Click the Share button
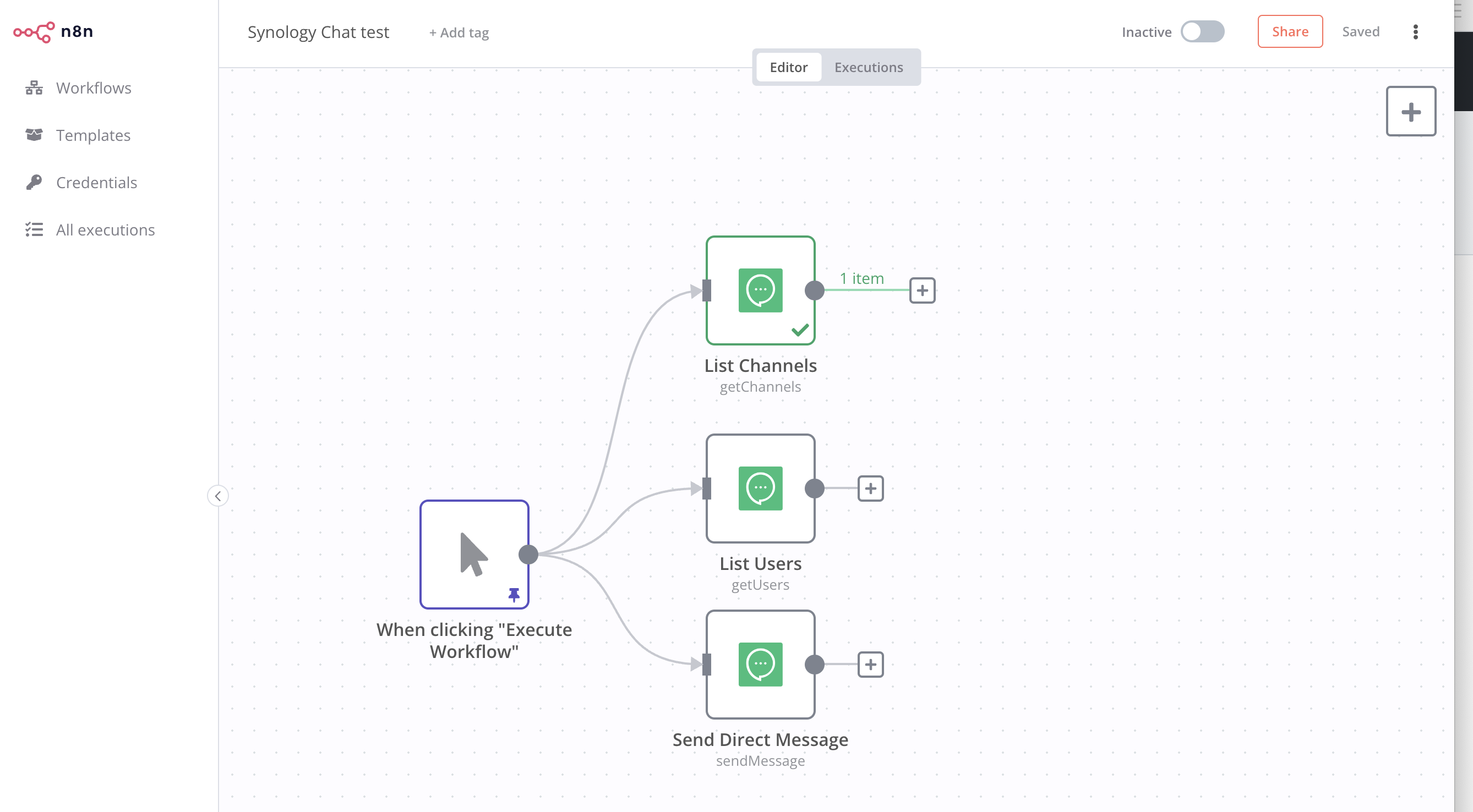Image resolution: width=1473 pixels, height=812 pixels. click(1290, 32)
